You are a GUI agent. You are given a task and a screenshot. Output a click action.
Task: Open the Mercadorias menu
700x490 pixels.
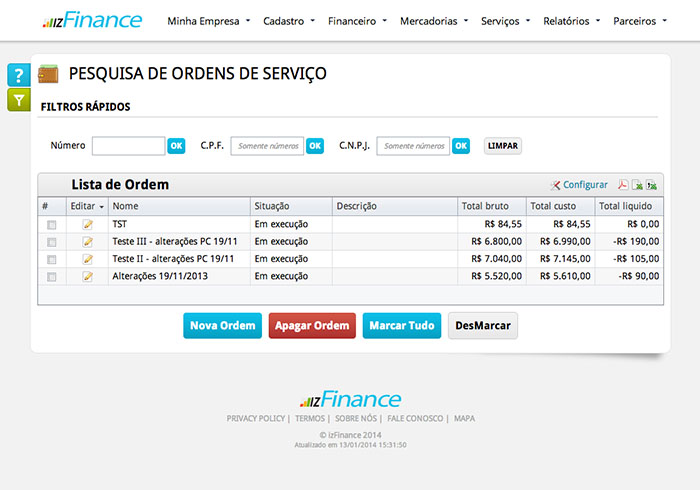click(x=434, y=20)
